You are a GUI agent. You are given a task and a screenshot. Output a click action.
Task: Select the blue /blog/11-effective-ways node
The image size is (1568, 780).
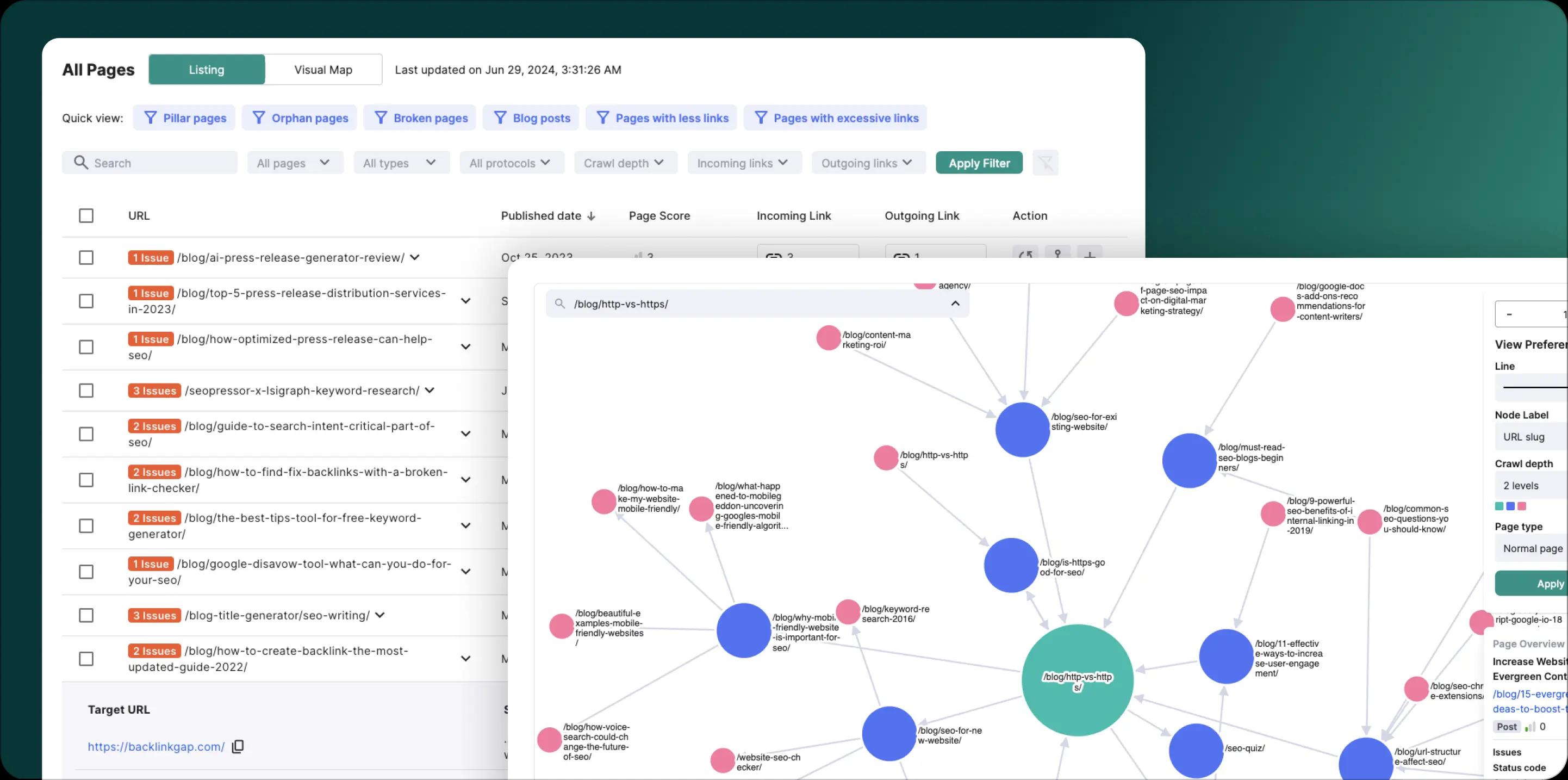(1226, 657)
